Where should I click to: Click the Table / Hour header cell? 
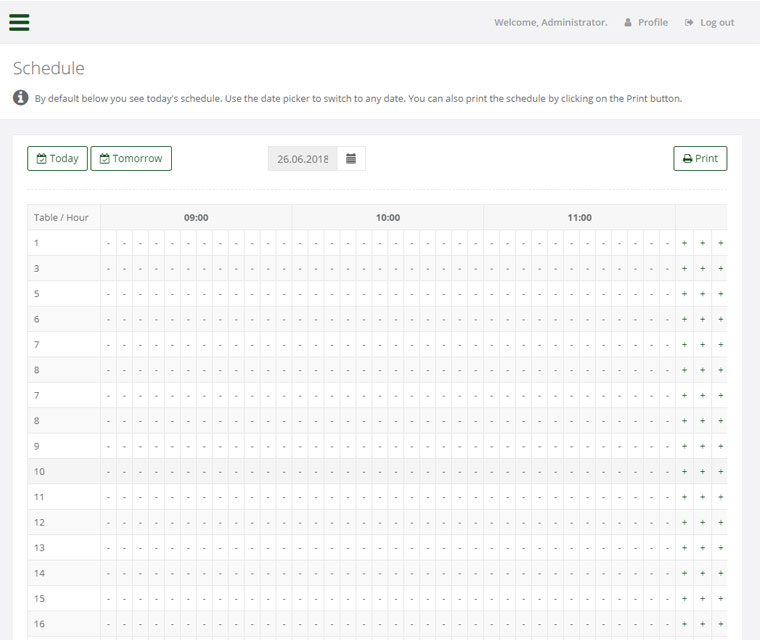(64, 218)
